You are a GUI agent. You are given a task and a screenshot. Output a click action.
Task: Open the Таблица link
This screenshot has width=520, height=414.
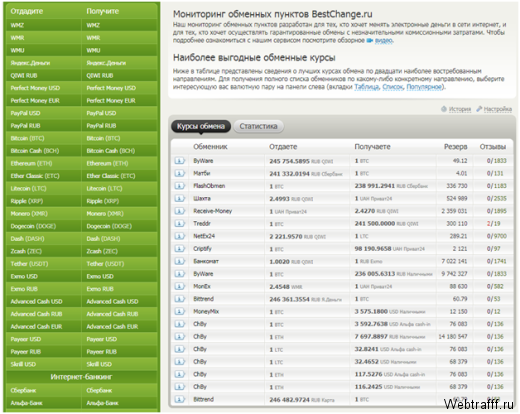(366, 87)
